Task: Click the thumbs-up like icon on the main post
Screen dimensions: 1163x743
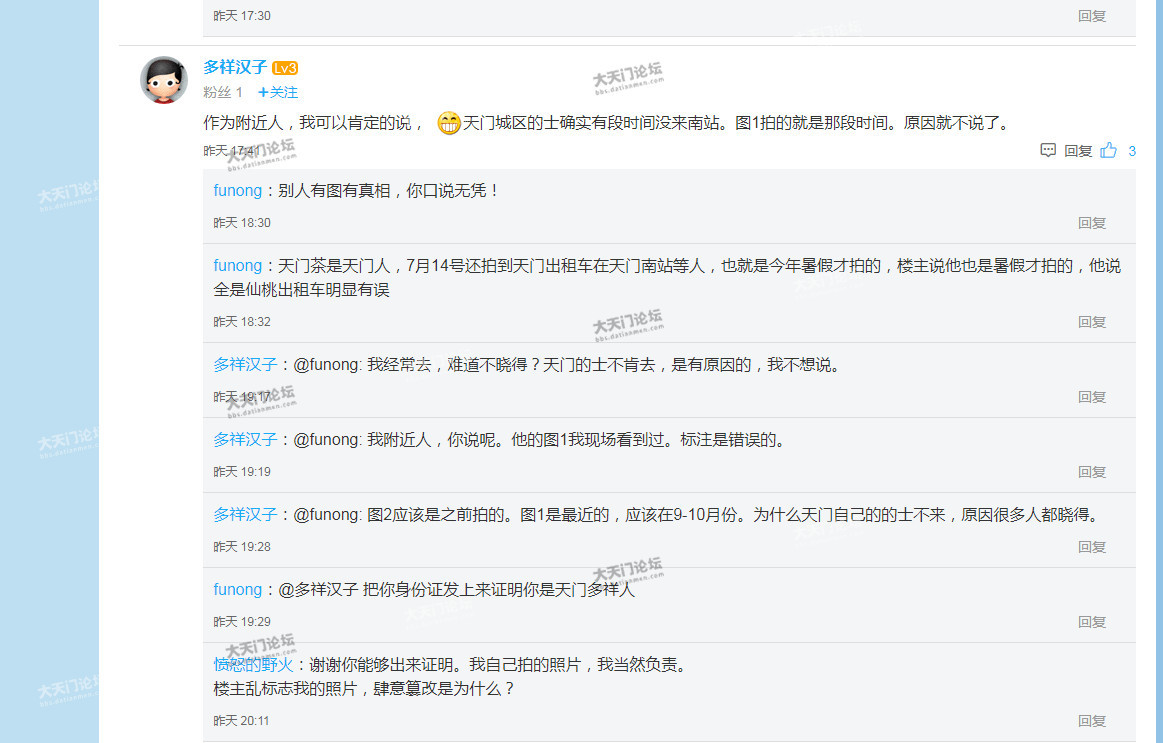Action: pos(1108,150)
